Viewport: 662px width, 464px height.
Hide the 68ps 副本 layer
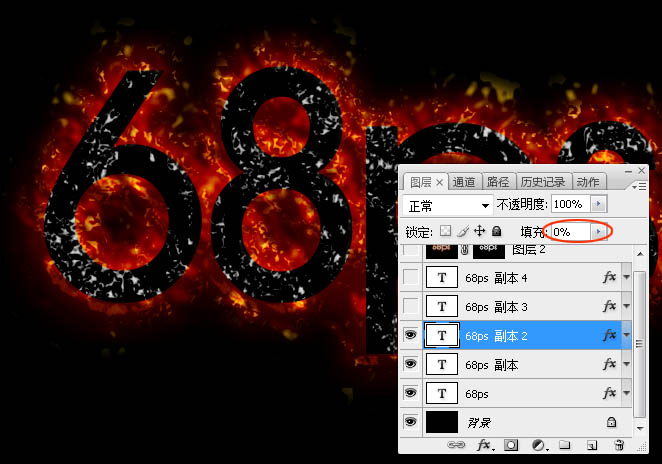(410, 364)
